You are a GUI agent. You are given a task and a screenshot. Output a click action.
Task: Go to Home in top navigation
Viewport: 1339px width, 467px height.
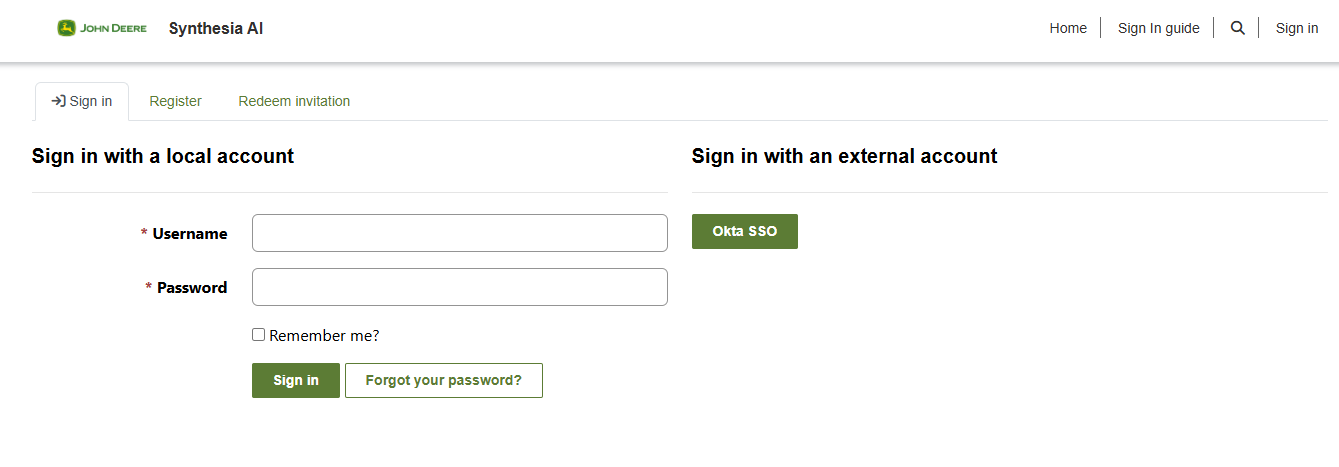click(x=1068, y=28)
